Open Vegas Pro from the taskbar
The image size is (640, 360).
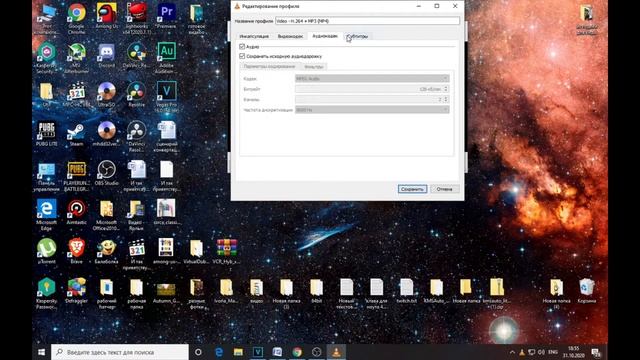point(258,352)
